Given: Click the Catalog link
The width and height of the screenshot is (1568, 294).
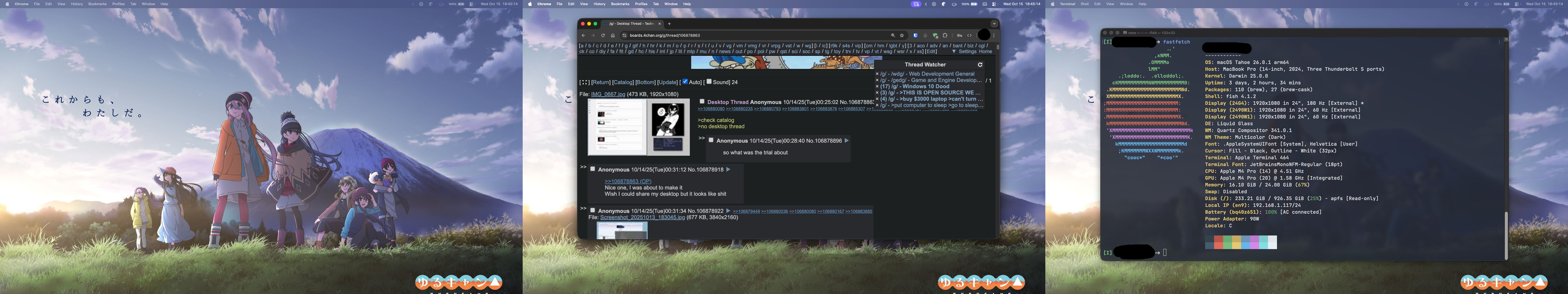Looking at the screenshot, I should click(623, 82).
